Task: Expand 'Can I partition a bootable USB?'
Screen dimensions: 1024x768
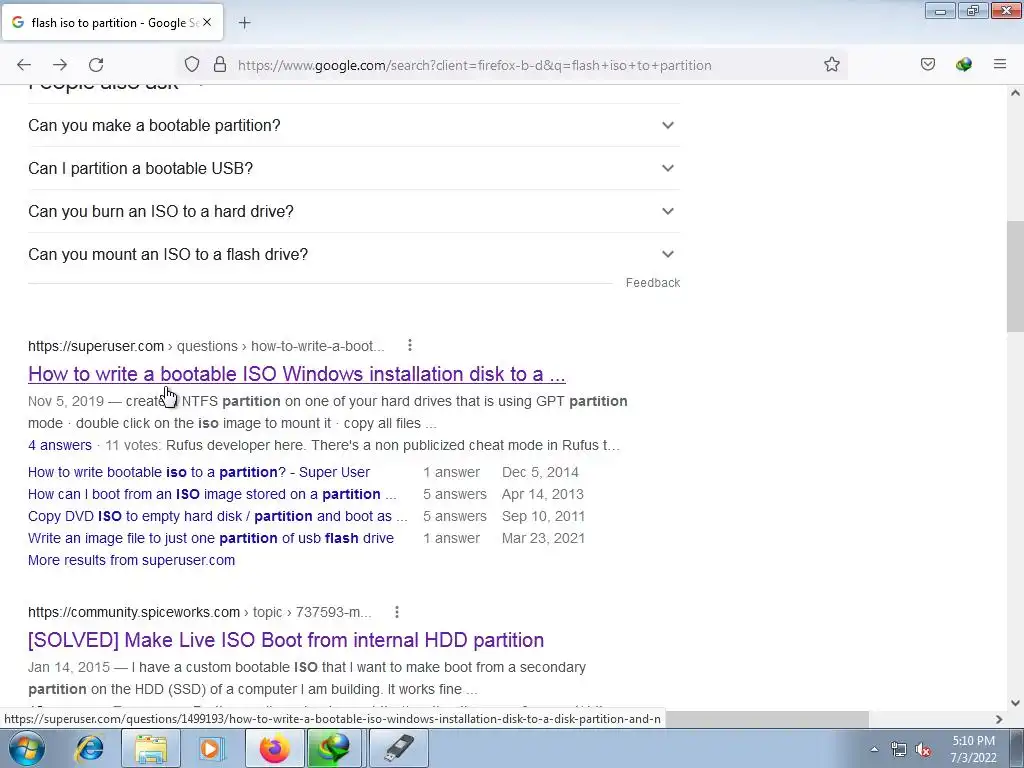Action: 353,168
